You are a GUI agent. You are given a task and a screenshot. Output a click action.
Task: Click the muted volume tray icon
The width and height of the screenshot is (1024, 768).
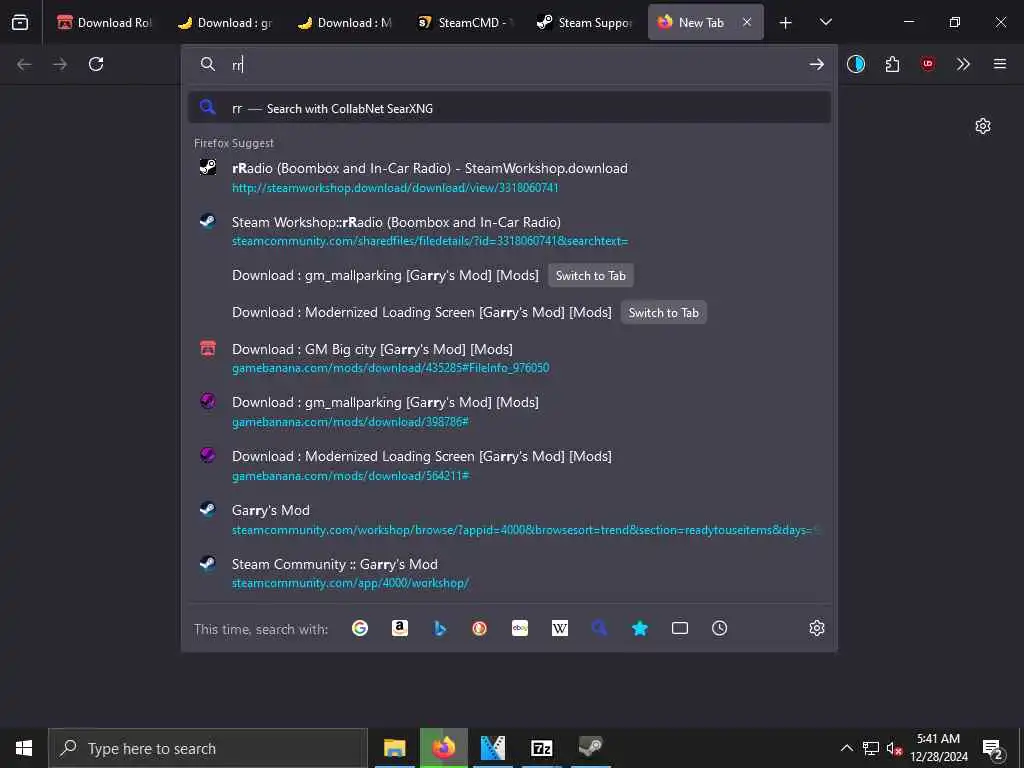click(x=894, y=748)
